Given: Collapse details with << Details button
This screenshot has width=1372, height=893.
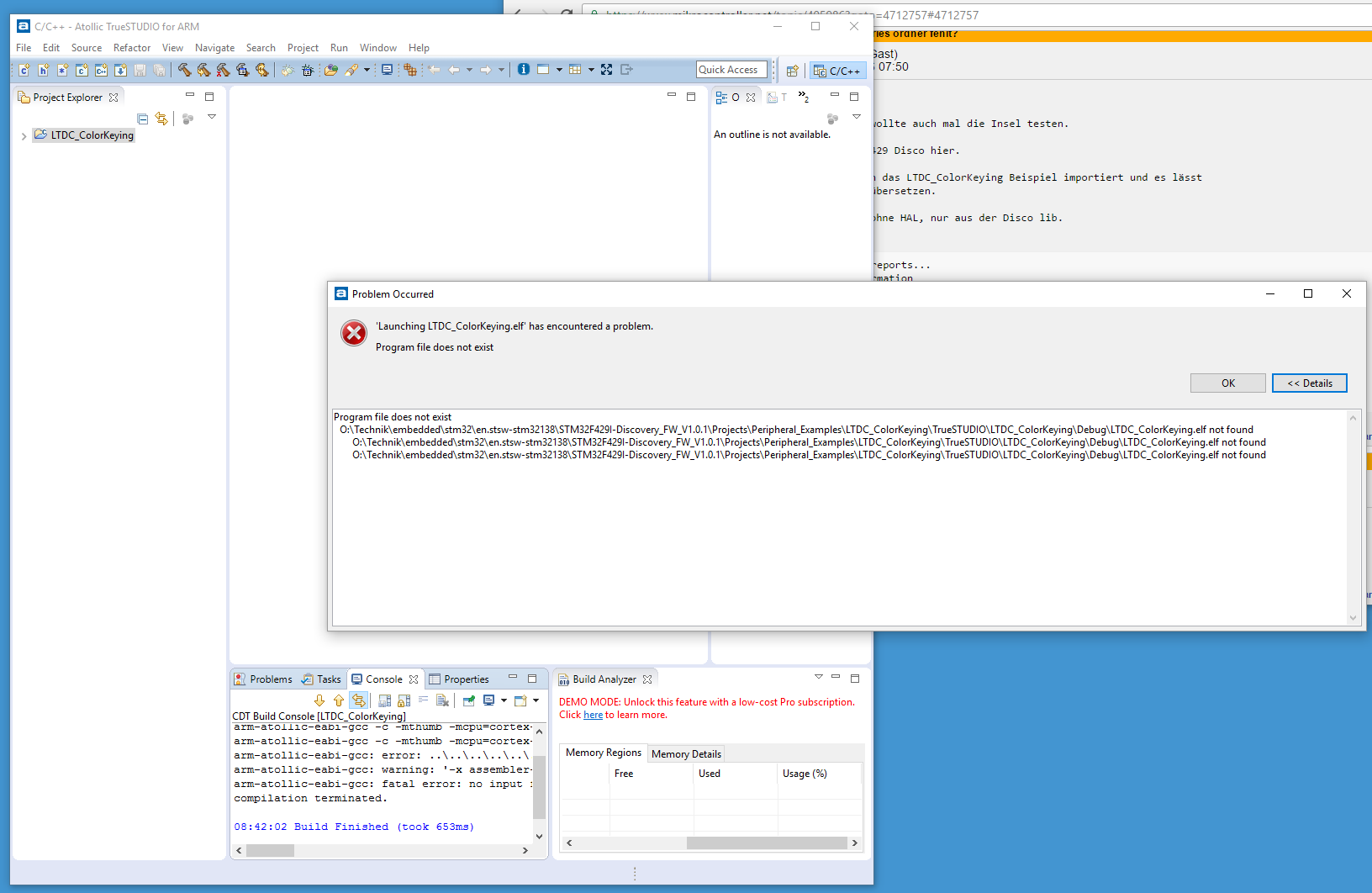Looking at the screenshot, I should 1310,383.
